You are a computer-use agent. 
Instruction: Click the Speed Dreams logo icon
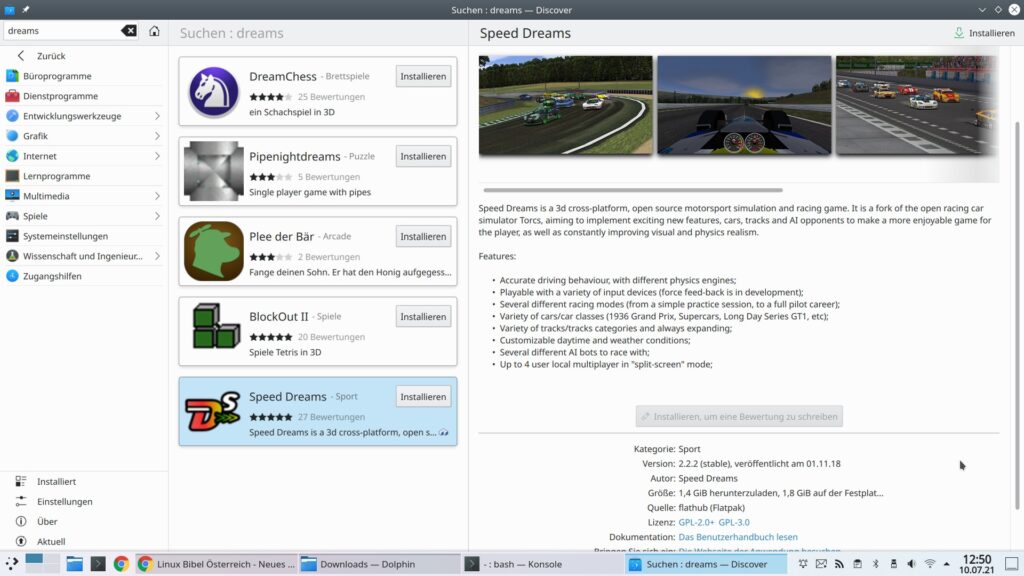[x=212, y=411]
